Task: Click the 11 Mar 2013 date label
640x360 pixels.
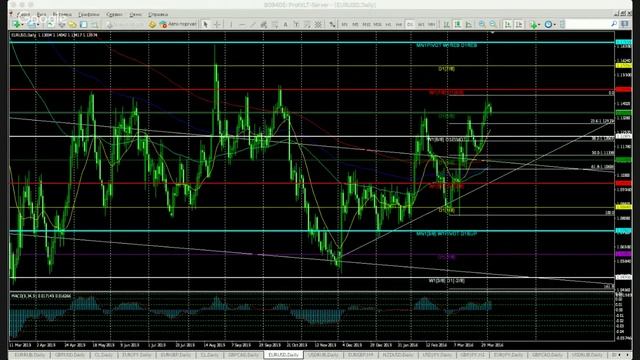Action: click(21, 345)
